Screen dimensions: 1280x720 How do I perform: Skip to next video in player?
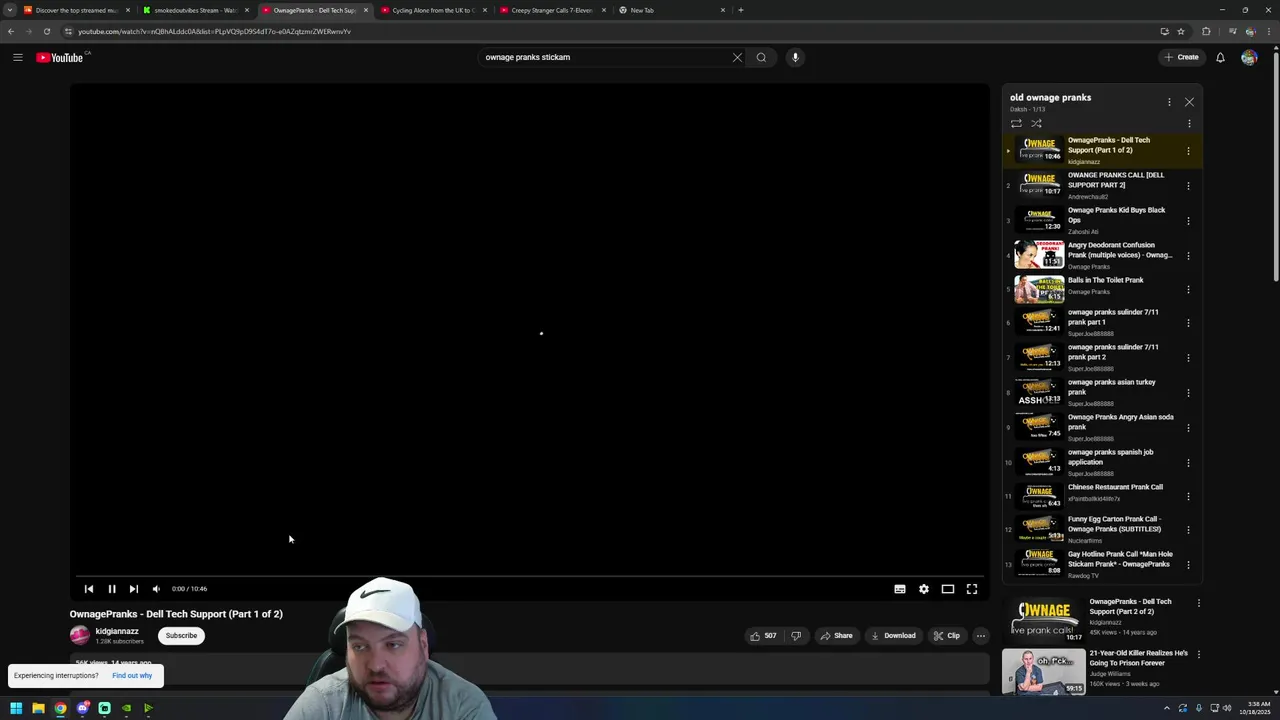pyautogui.click(x=133, y=589)
